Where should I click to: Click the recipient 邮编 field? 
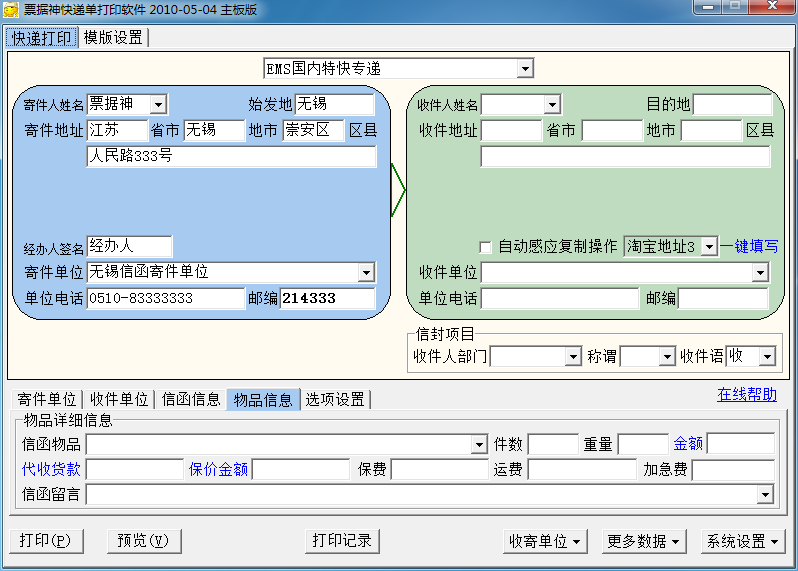pos(723,299)
